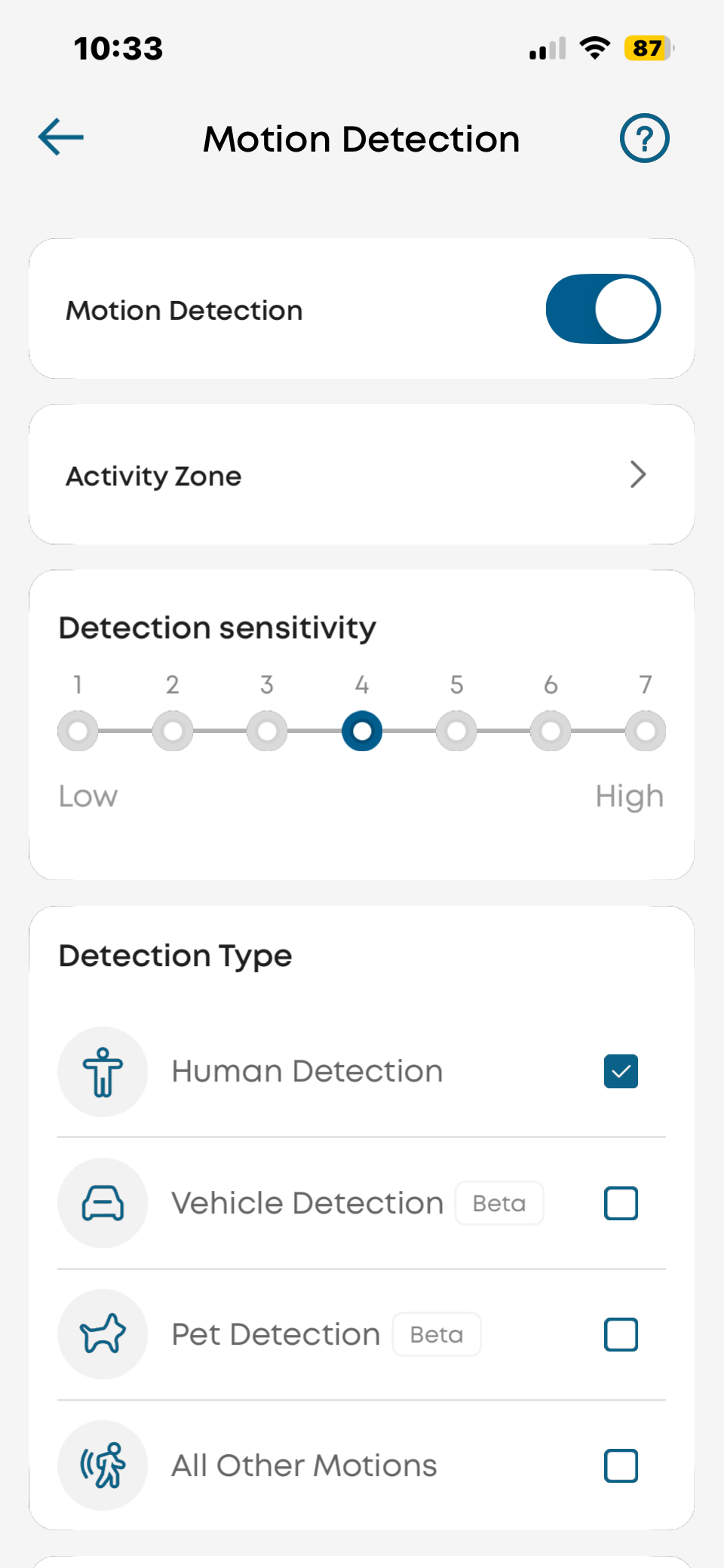Screen dimensions: 724x1568
Task: Set detection sensitivity to level 1
Action: pyautogui.click(x=78, y=731)
